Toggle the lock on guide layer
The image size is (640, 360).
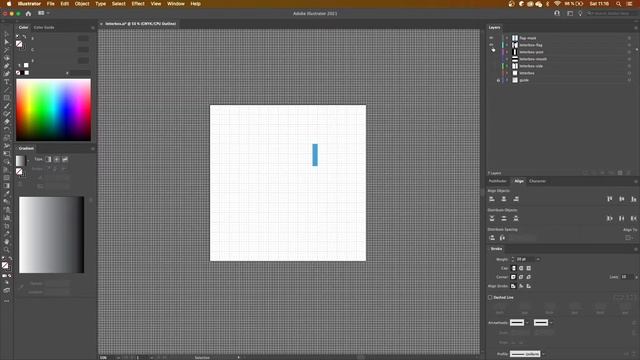(x=498, y=80)
